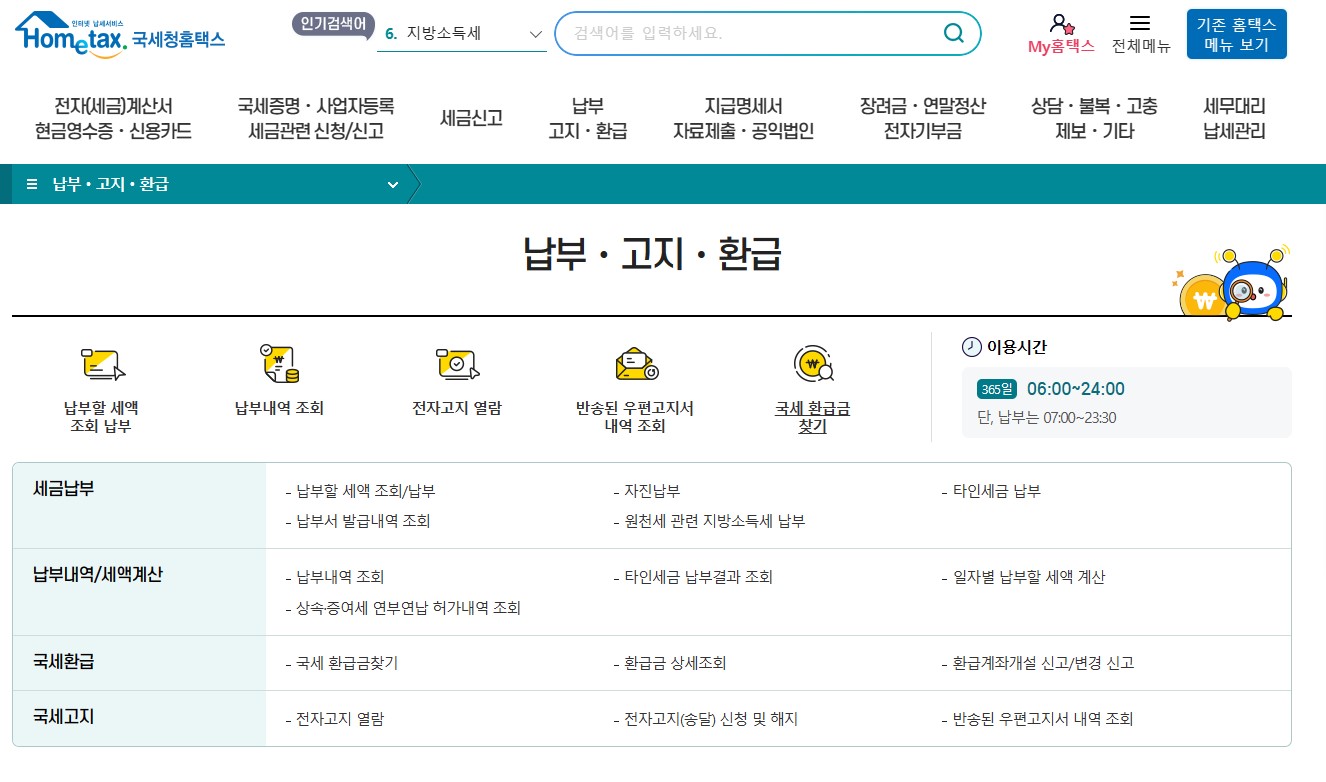The image size is (1326, 782).
Task: Click the search magnifier icon
Action: (x=952, y=33)
